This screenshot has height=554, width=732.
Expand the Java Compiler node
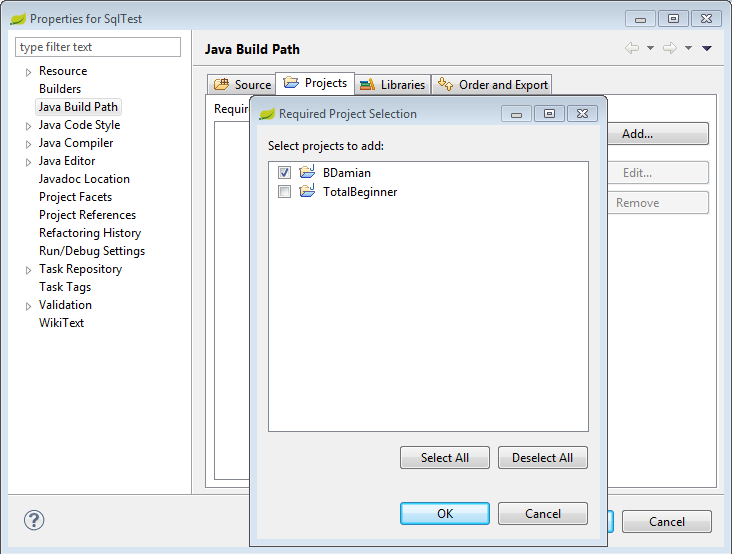point(28,144)
